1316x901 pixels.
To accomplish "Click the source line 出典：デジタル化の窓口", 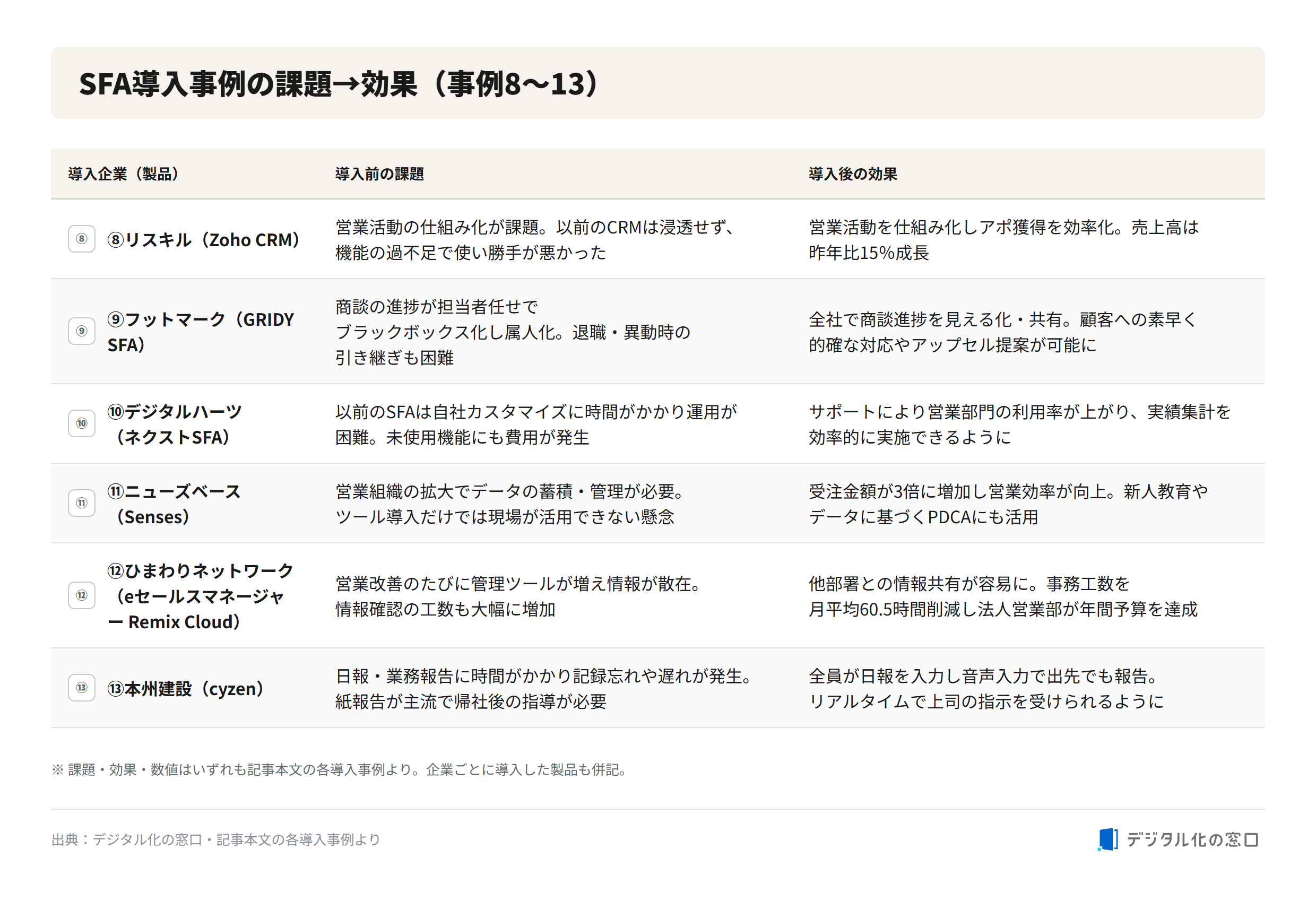I will pyautogui.click(x=216, y=839).
